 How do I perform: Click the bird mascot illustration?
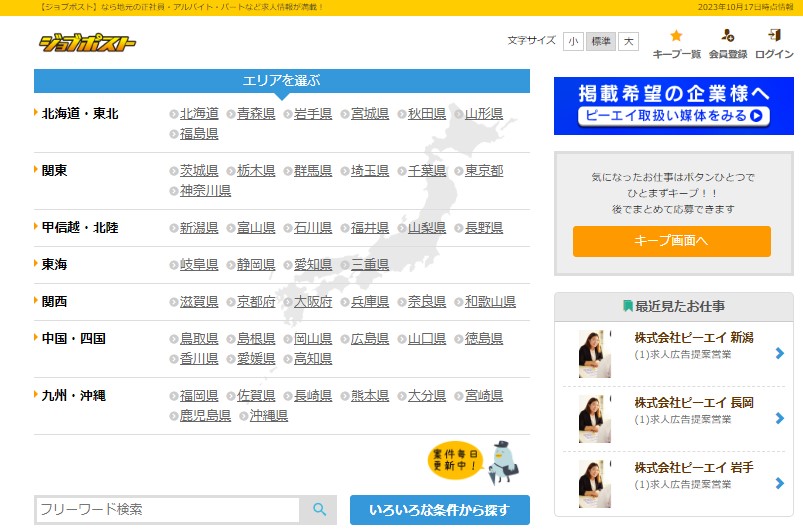(x=503, y=462)
